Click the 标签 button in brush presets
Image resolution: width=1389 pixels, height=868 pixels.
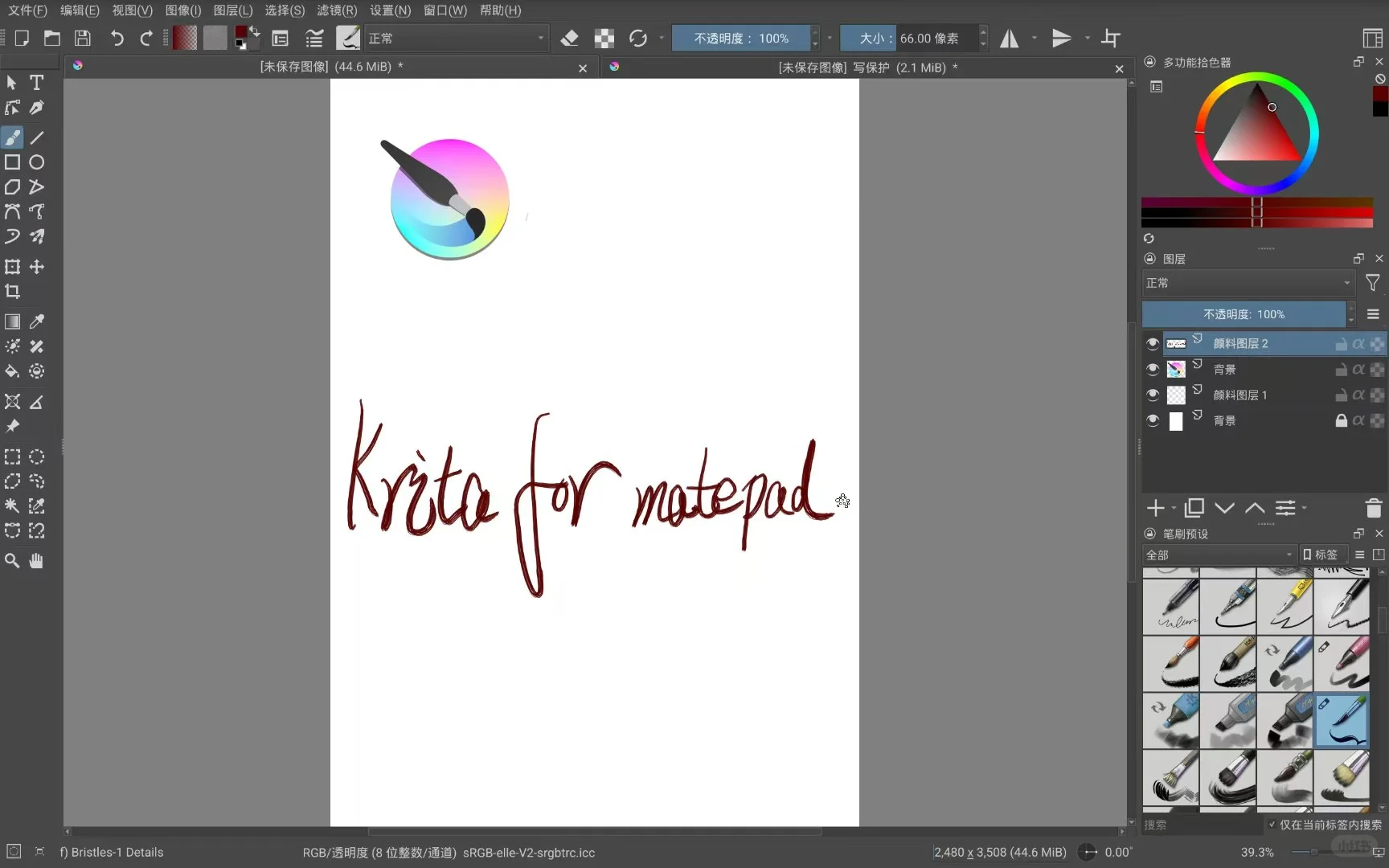[x=1320, y=555]
